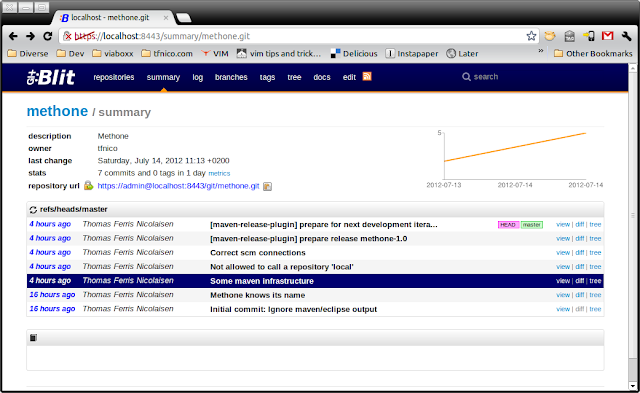This screenshot has height=393, width=640.
Task: Open the tfnico.com bookmarks folder
Action: [x=167, y=53]
